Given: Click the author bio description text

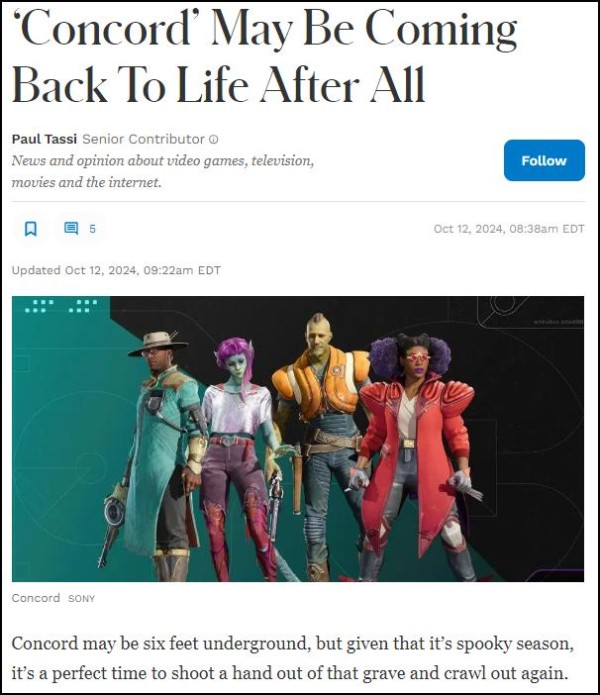Looking at the screenshot, I should tap(163, 171).
